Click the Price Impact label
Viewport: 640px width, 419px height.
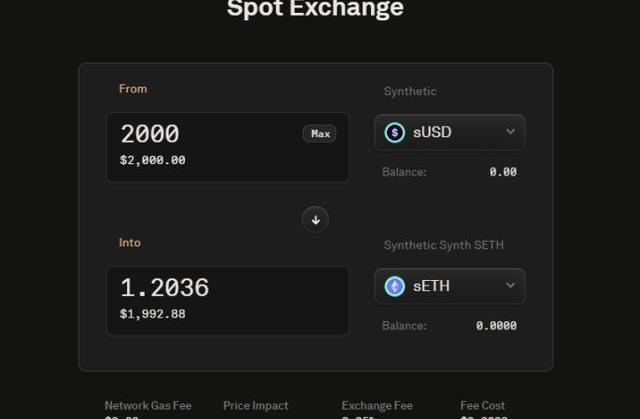coord(257,406)
